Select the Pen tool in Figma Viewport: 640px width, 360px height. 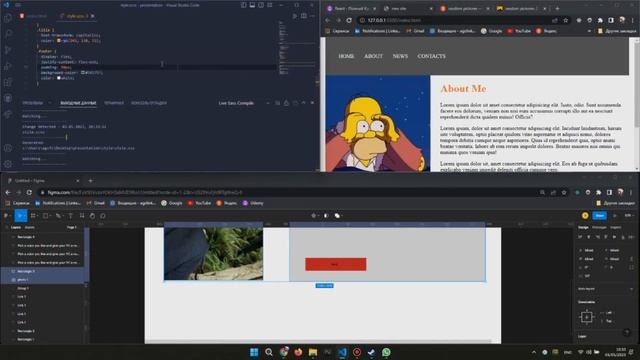[x=58, y=216]
